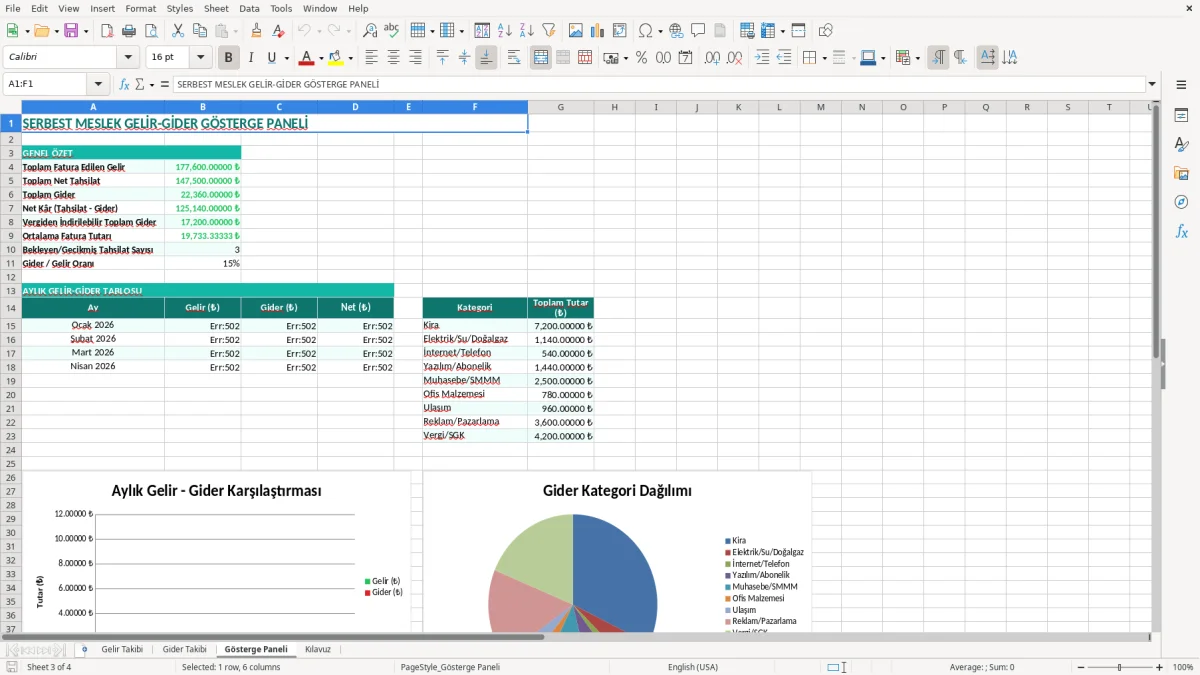Open the Sheet menu
1200x675 pixels.
tap(216, 8)
